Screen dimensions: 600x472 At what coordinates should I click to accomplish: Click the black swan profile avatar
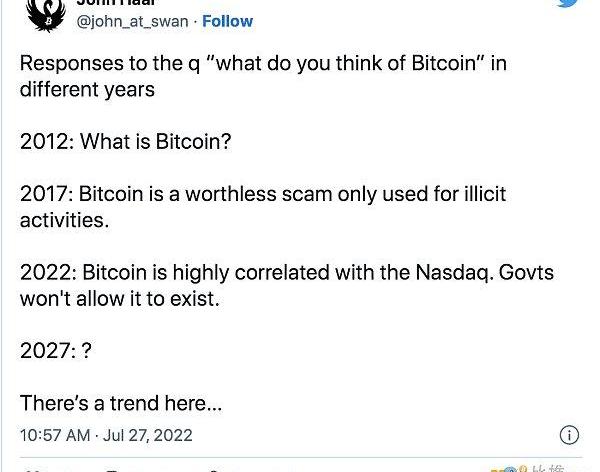click(45, 12)
